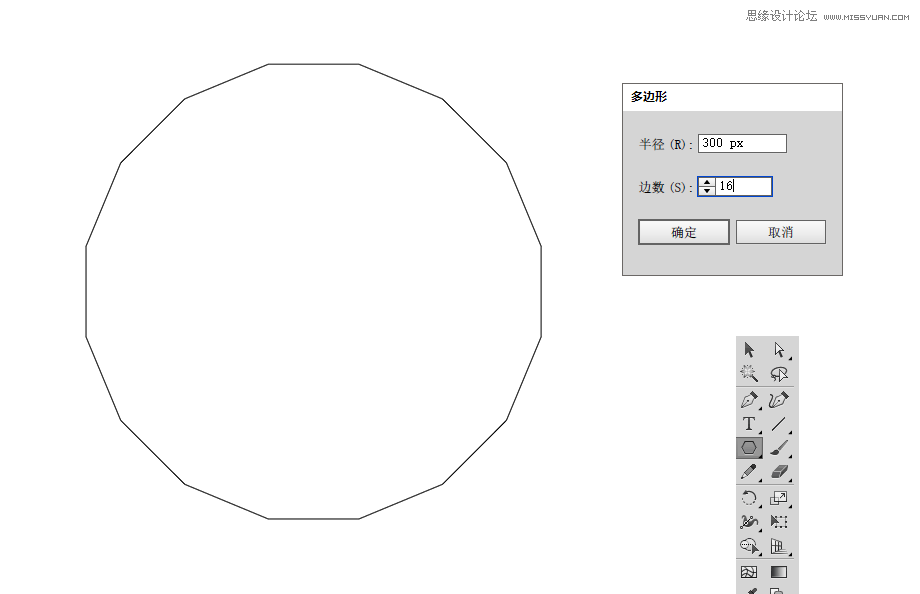Activate the Rotate tool
This screenshot has width=920, height=594.
(750, 498)
